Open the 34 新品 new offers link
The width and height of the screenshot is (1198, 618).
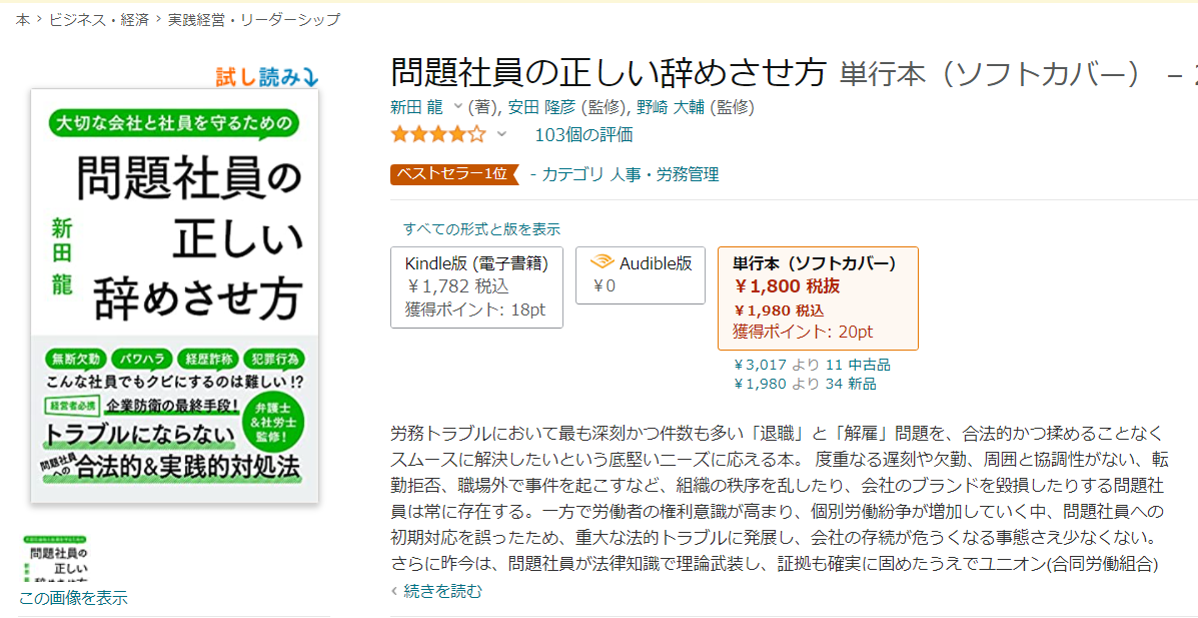(852, 384)
